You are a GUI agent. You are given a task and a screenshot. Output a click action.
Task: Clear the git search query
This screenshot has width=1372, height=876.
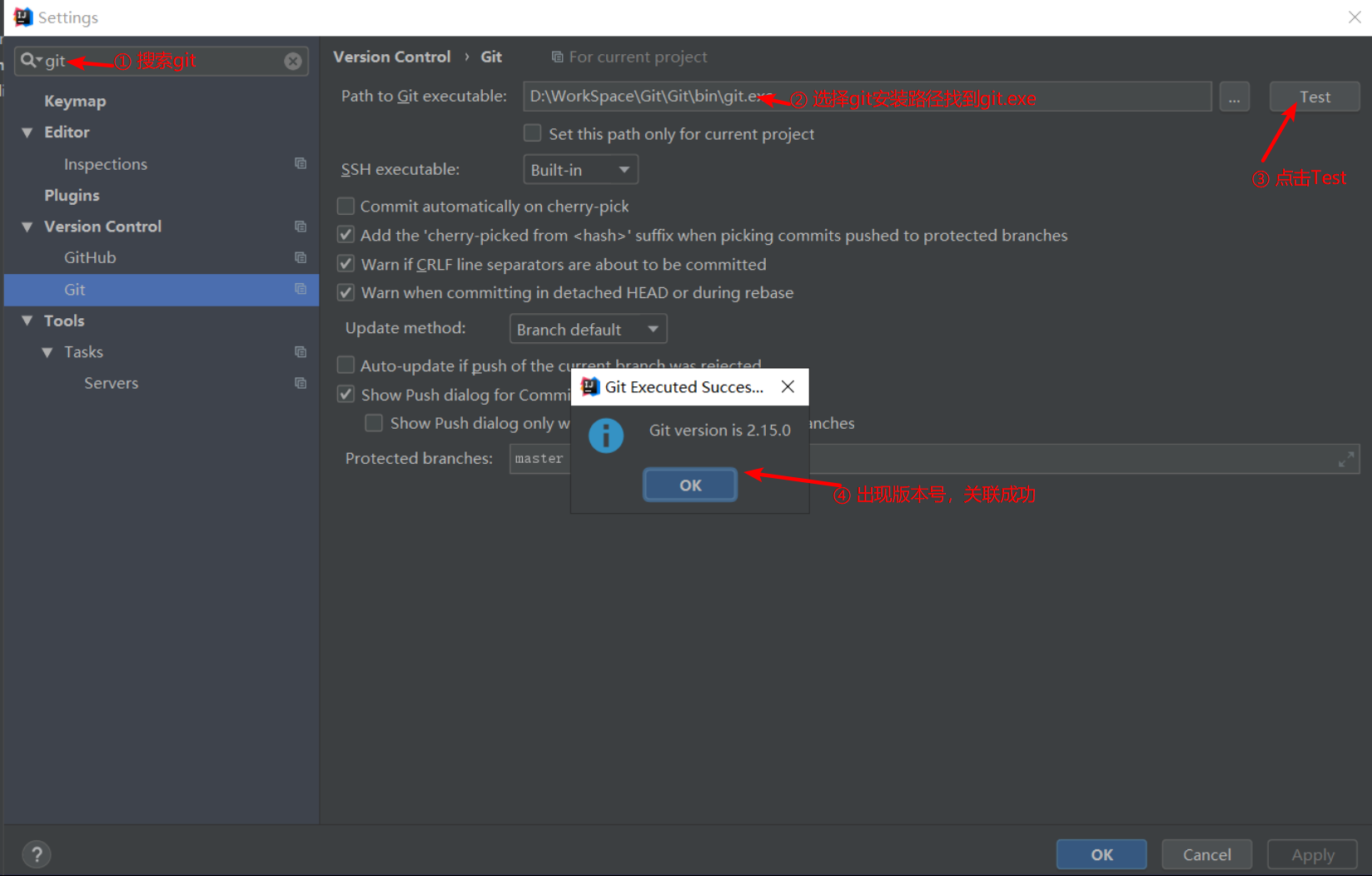click(292, 60)
